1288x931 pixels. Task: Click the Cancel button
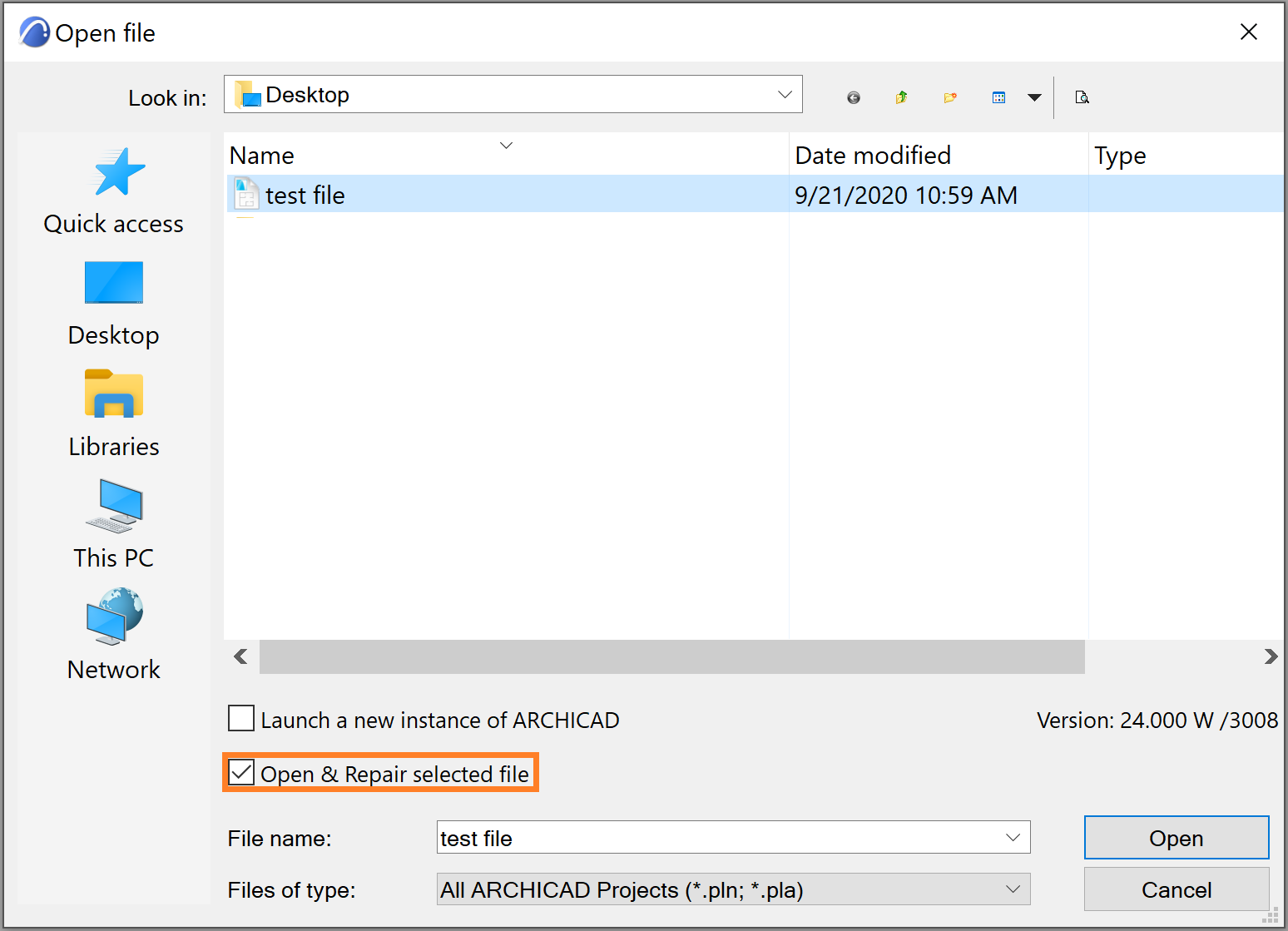point(1177,889)
